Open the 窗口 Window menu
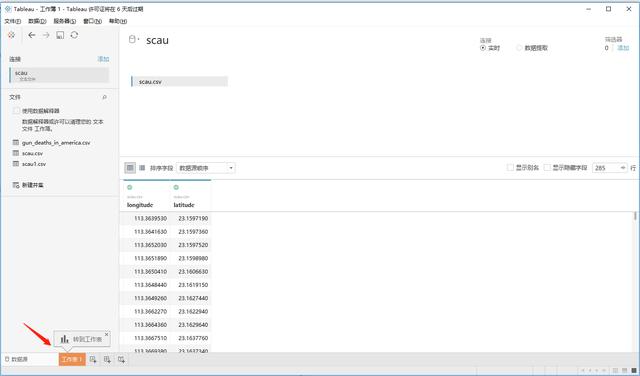 click(x=92, y=21)
